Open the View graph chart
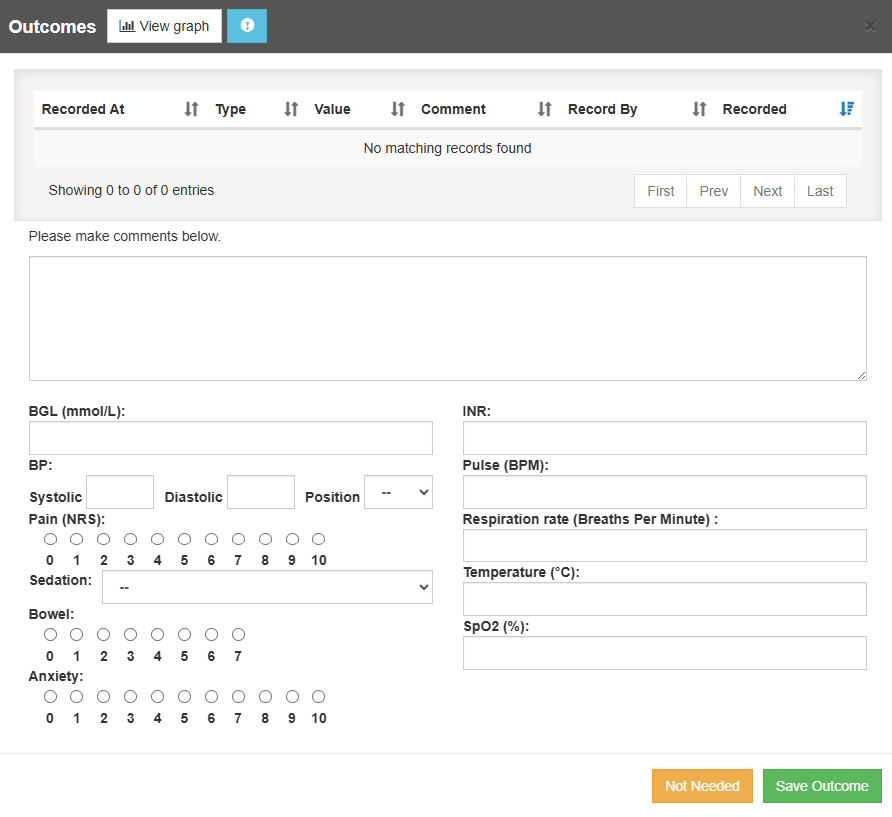Viewport: 892px width, 817px height. point(164,26)
